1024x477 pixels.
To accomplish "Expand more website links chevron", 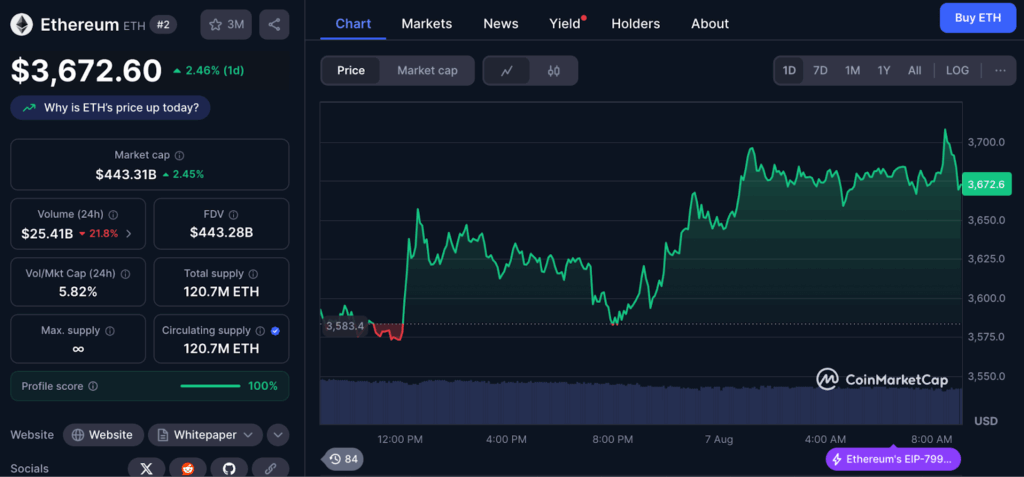I will pyautogui.click(x=277, y=435).
